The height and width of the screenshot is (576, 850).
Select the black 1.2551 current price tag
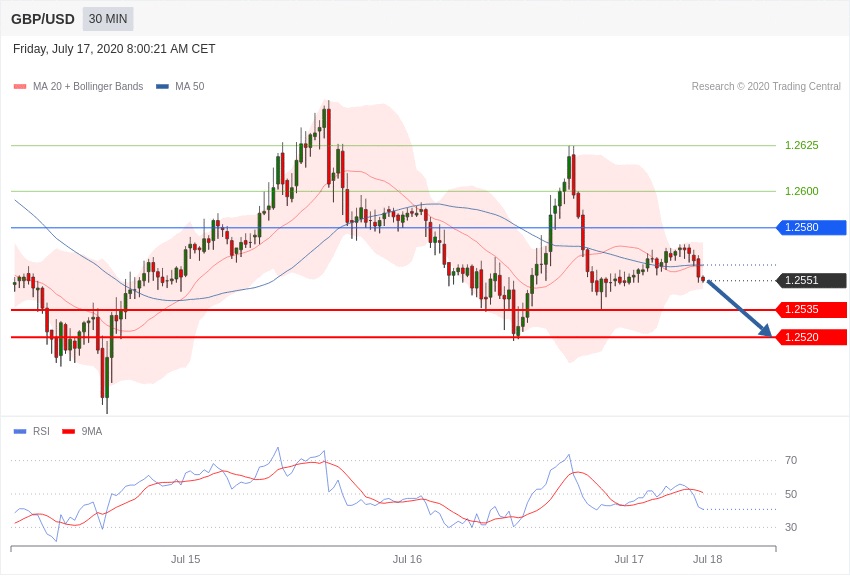[812, 281]
